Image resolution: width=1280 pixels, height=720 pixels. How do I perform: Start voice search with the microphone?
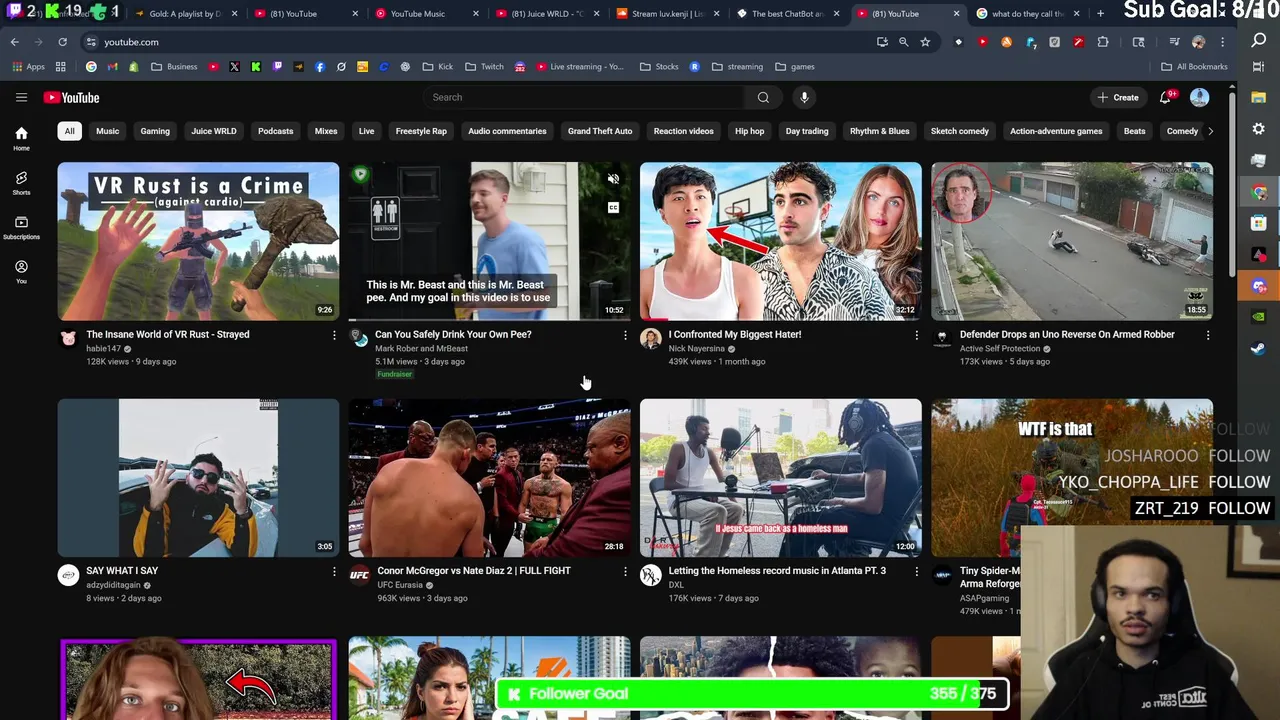click(x=804, y=97)
